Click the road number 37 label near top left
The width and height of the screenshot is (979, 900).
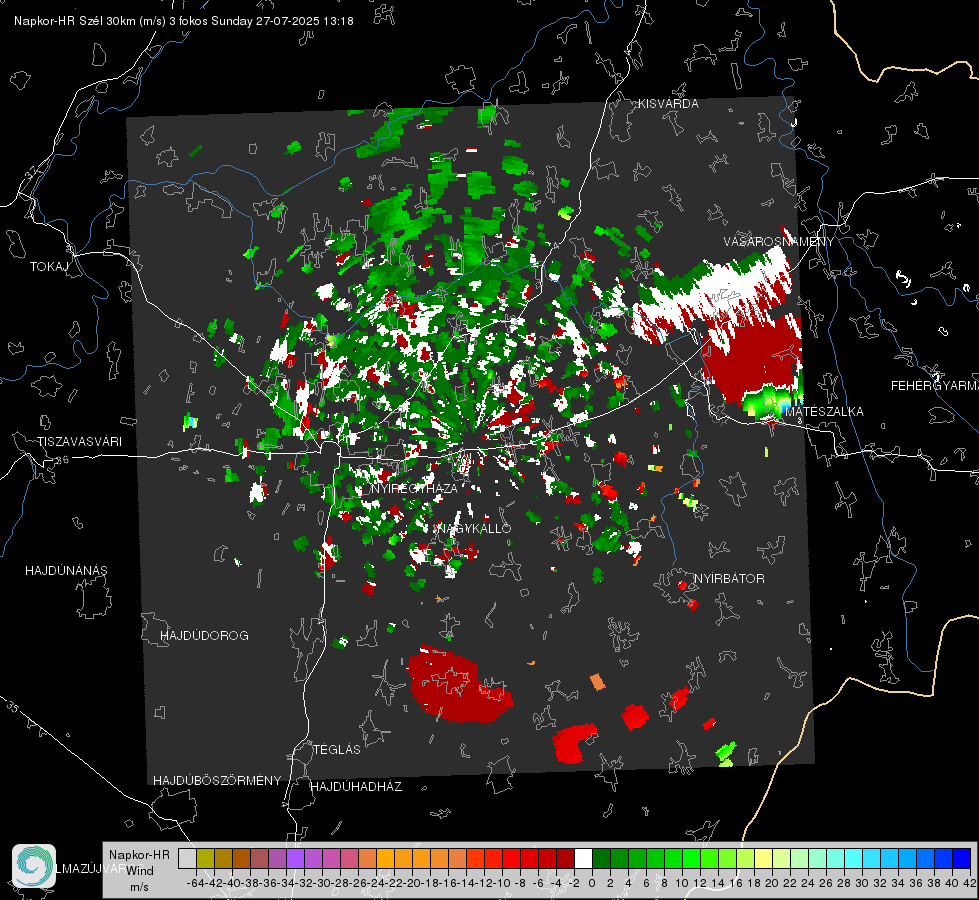tap(32, 171)
